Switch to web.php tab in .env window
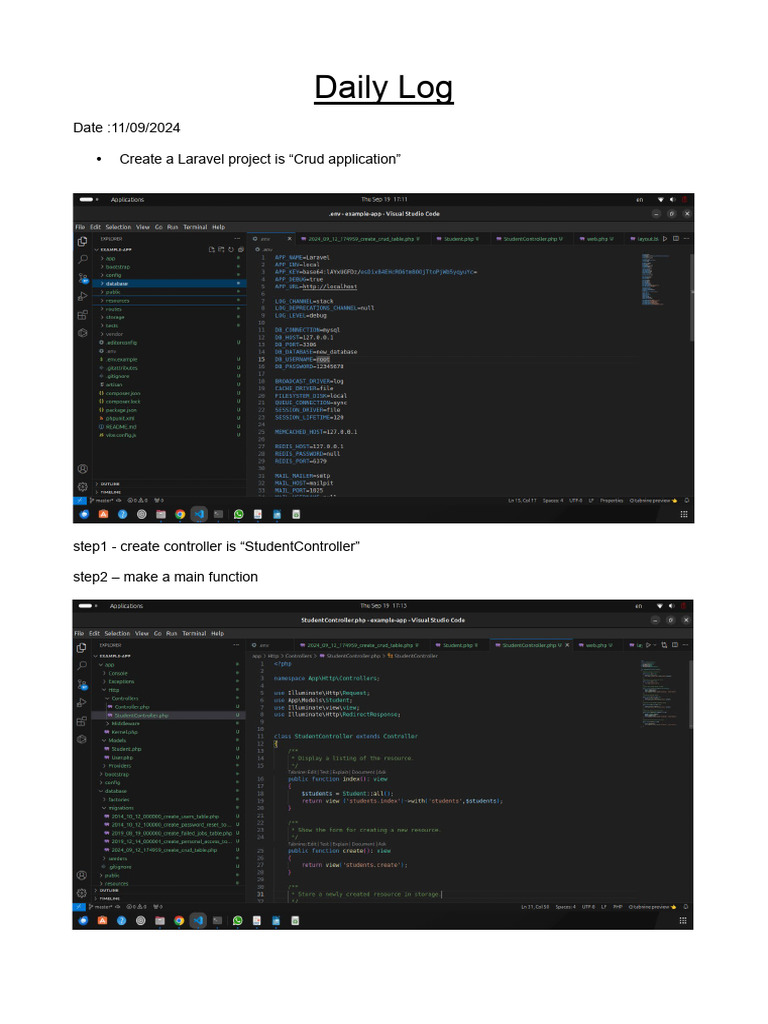The width and height of the screenshot is (768, 1024). [596, 239]
